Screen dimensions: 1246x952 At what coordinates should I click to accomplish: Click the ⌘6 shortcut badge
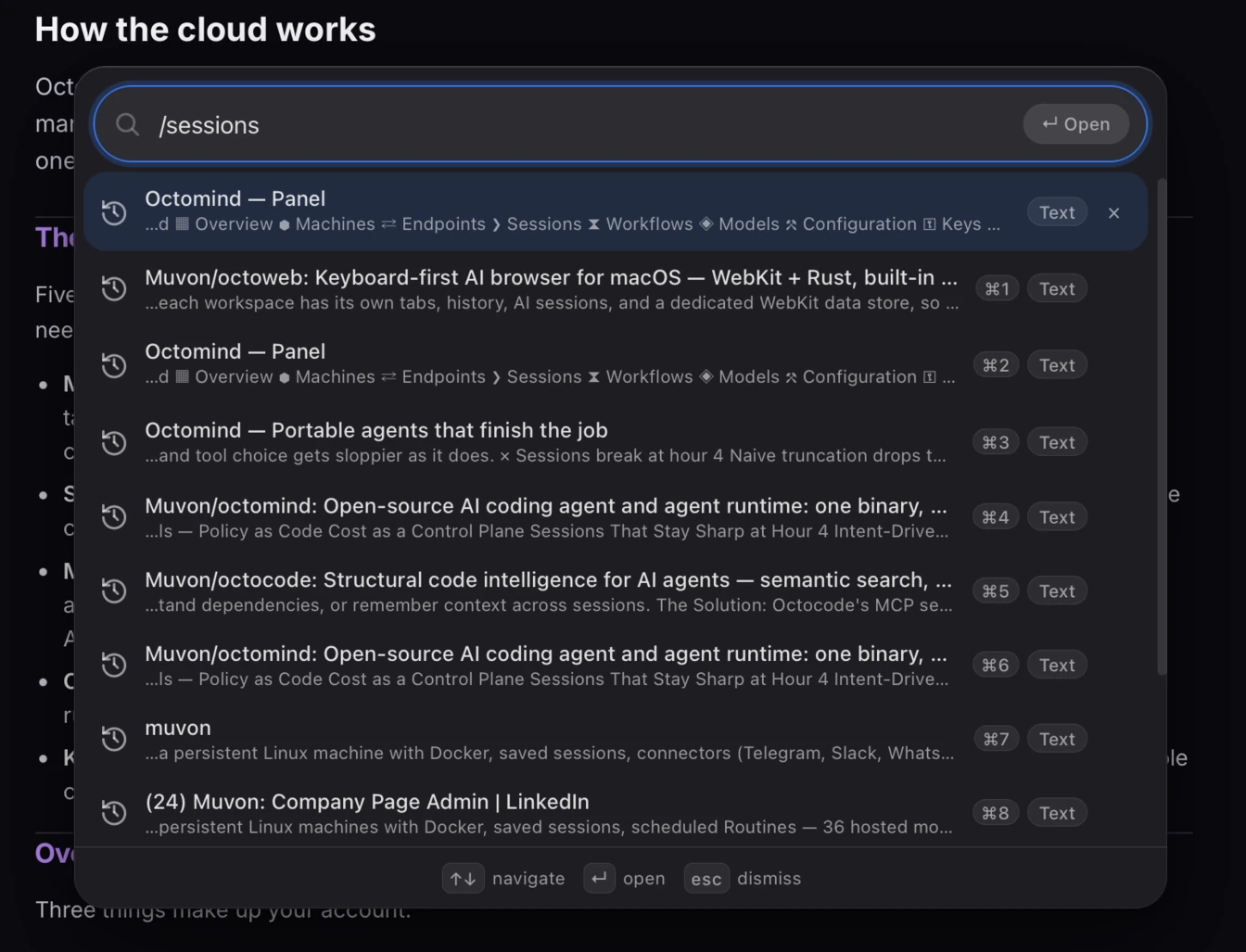pos(996,665)
